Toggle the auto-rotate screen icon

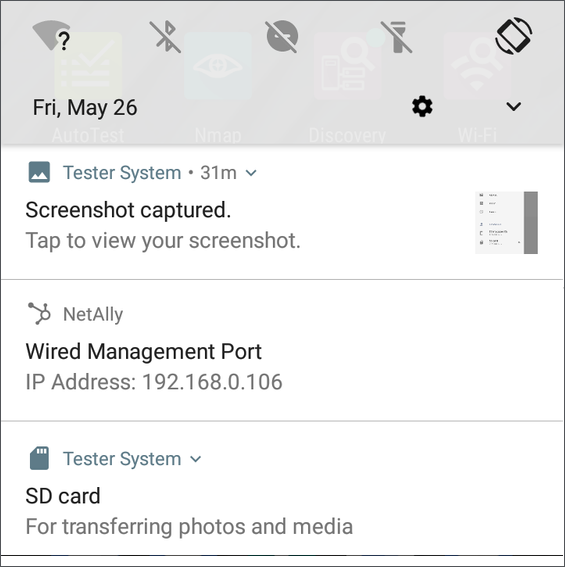(514, 36)
